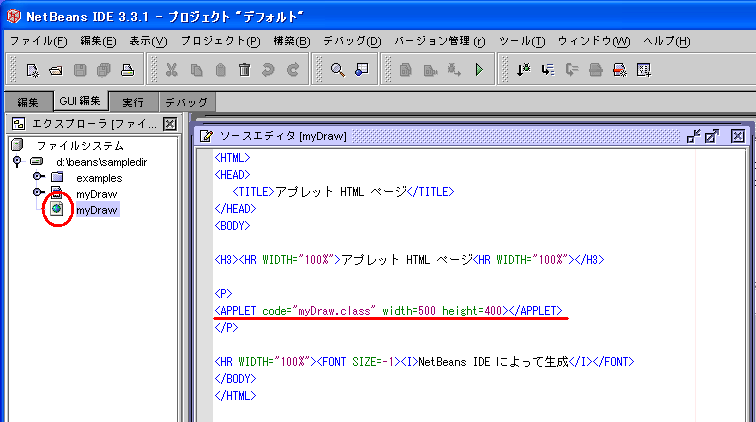Click the Undo arrow icon
The height and width of the screenshot is (422, 756).
point(268,70)
